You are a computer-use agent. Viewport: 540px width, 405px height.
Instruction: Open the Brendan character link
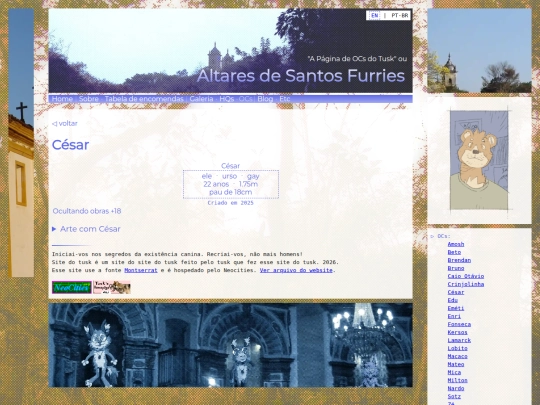tap(459, 260)
